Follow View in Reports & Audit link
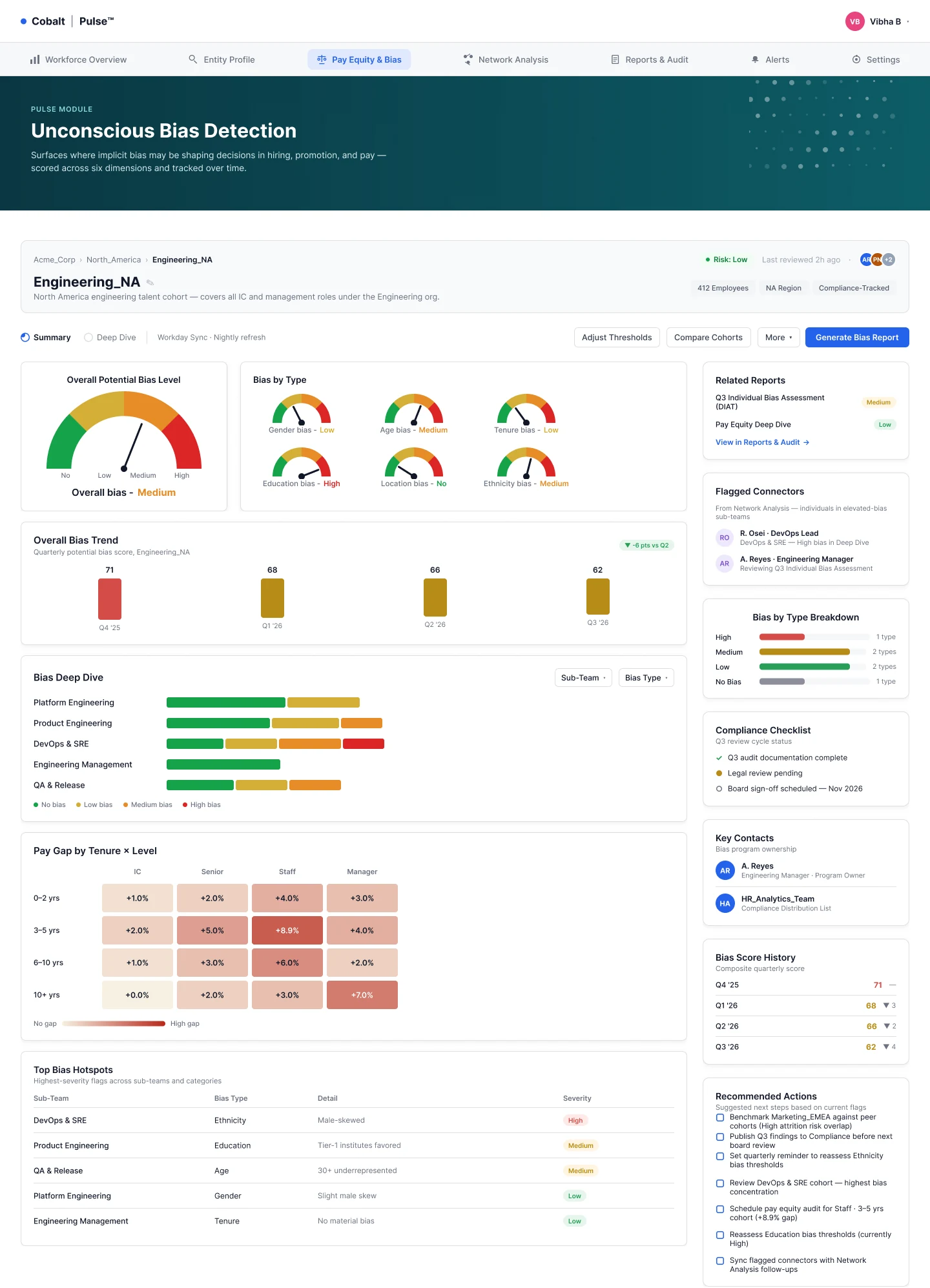This screenshot has height=1288, width=930. click(762, 442)
